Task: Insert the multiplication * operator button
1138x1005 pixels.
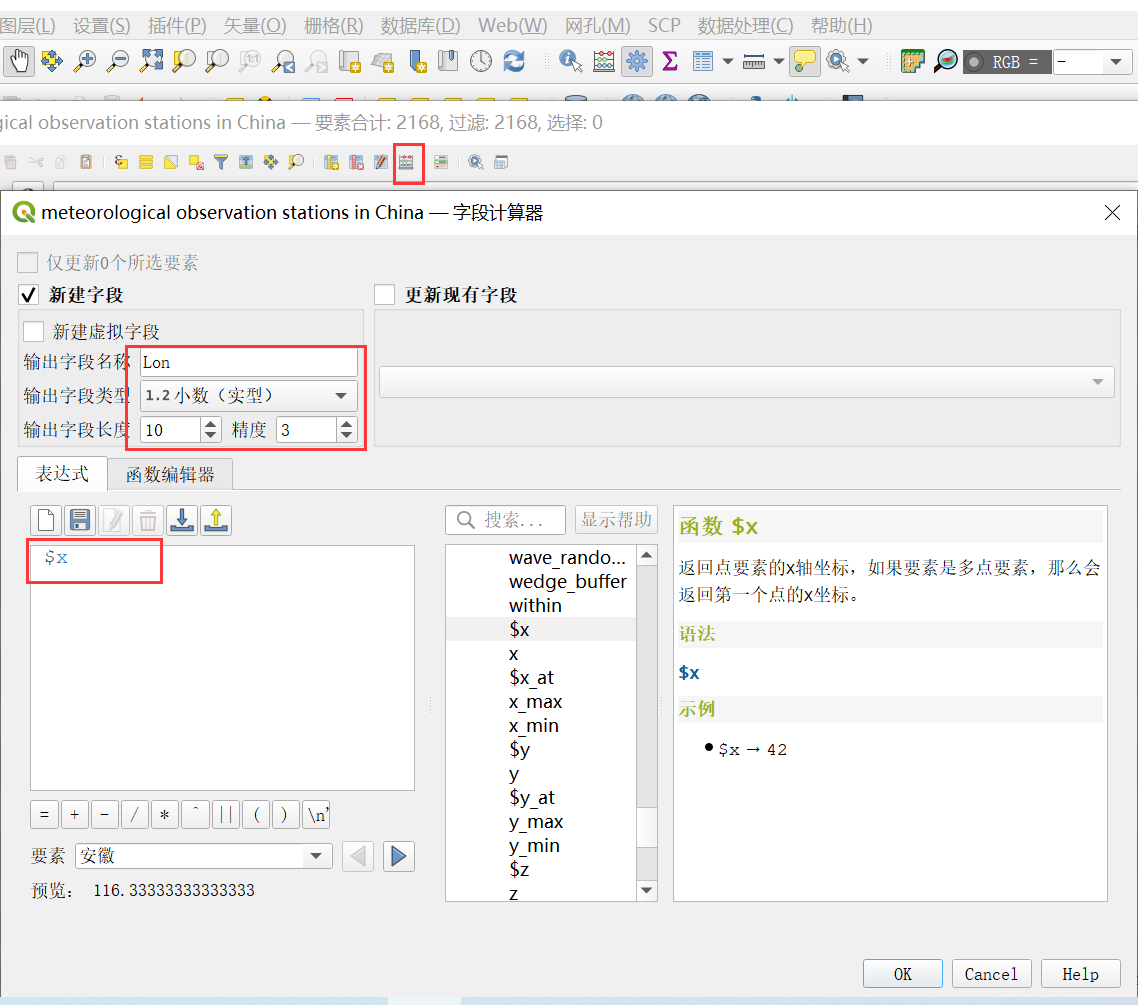Action: (x=165, y=814)
